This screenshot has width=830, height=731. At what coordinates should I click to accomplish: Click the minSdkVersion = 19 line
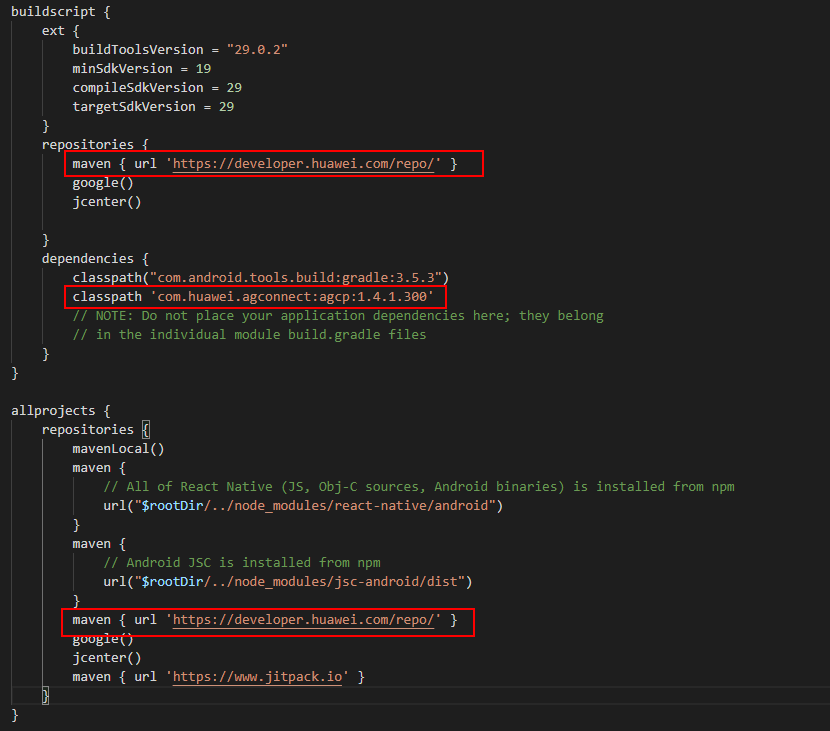pos(142,69)
